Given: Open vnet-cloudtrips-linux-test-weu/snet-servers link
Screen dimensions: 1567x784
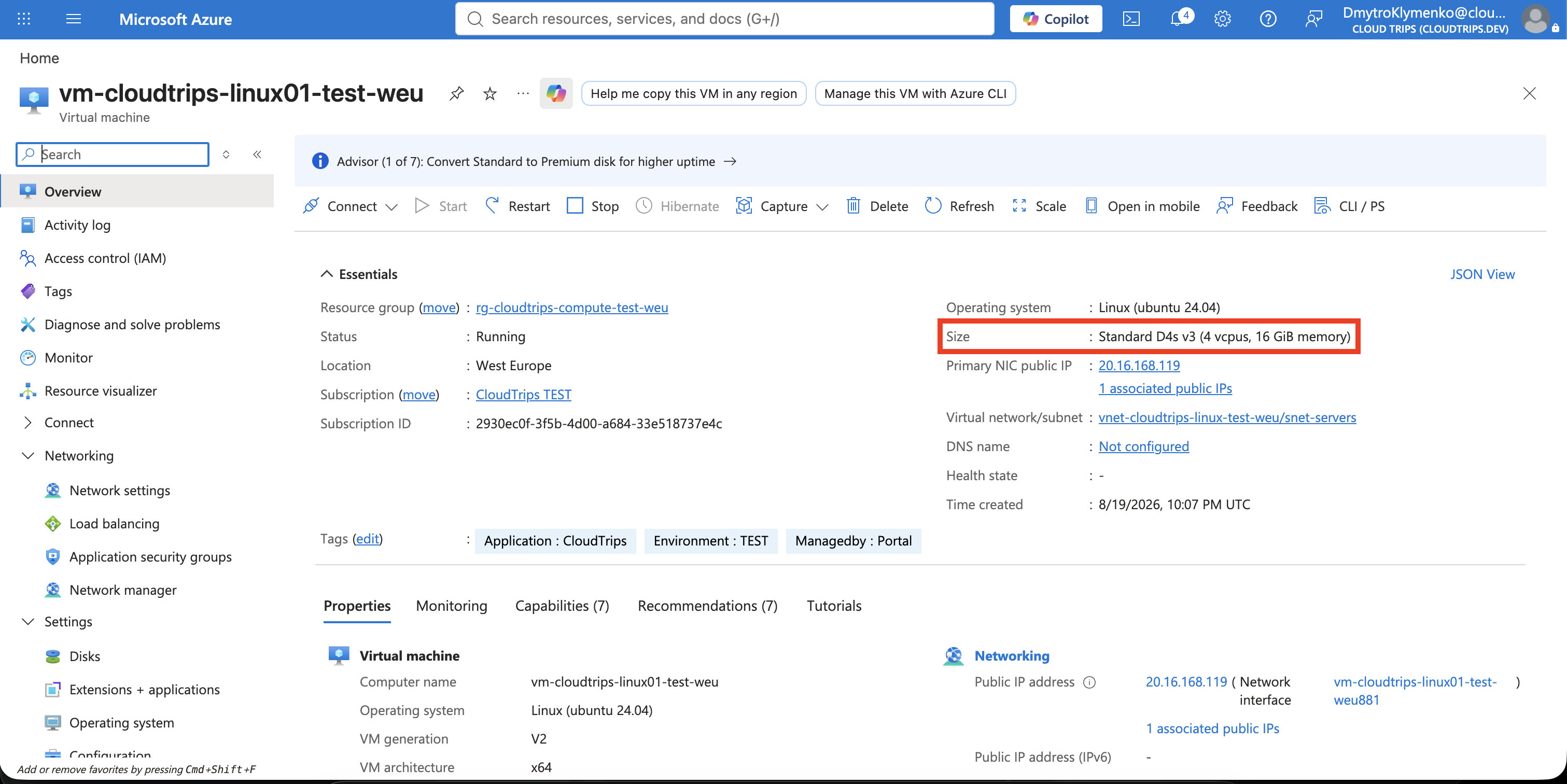Looking at the screenshot, I should coord(1227,417).
